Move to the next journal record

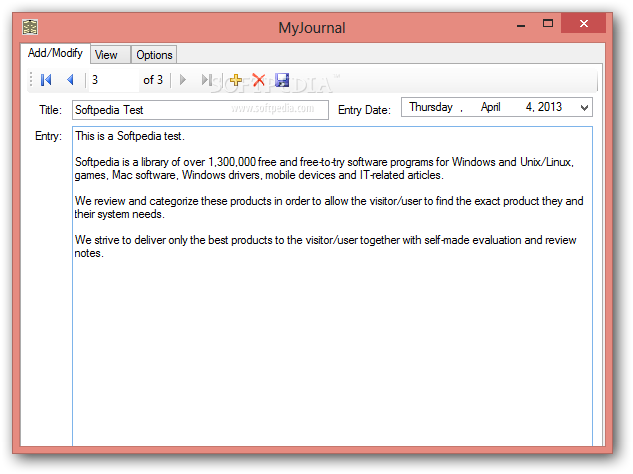pyautogui.click(x=182, y=80)
